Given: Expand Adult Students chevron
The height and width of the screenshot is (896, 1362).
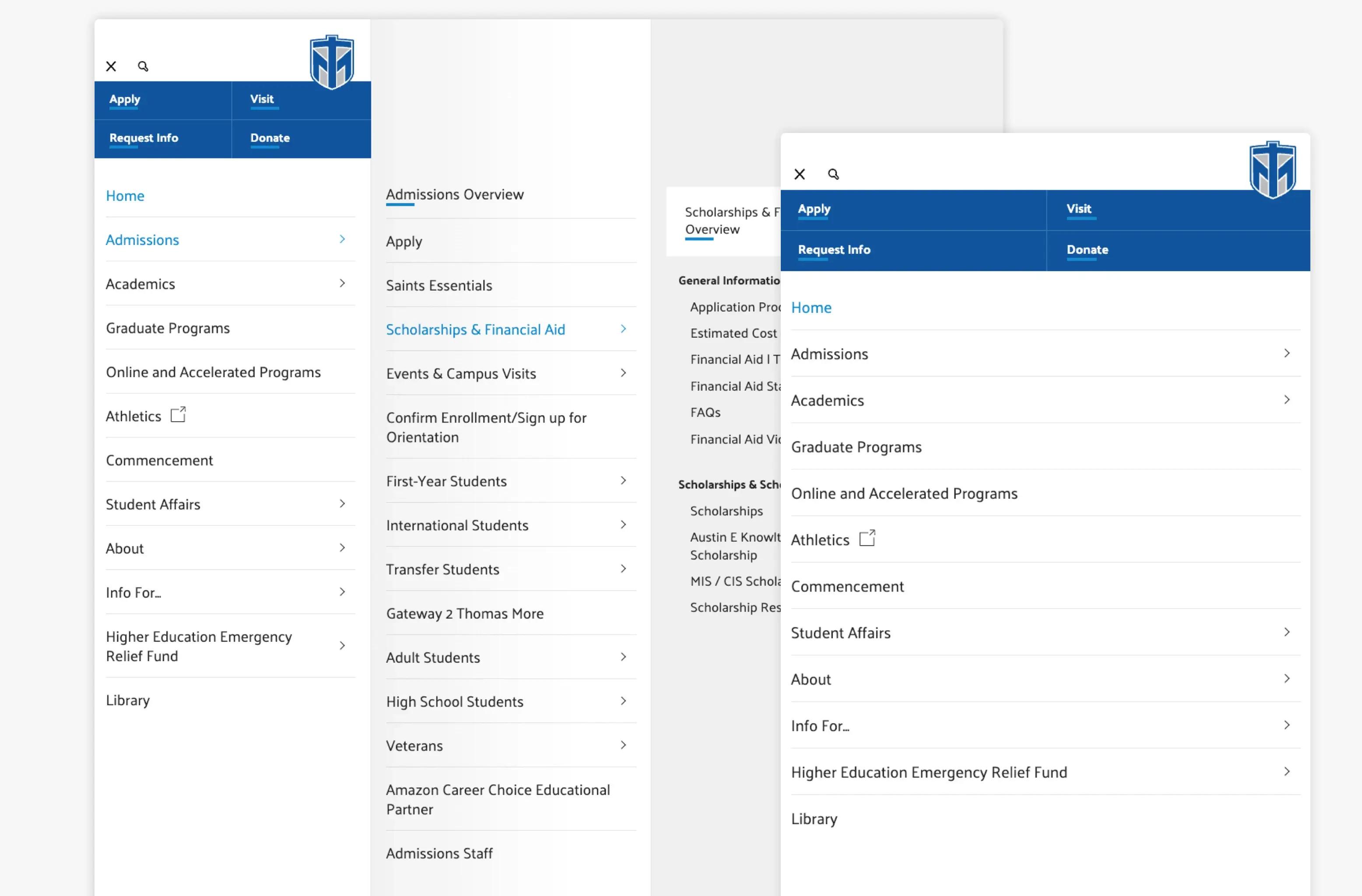Looking at the screenshot, I should pyautogui.click(x=623, y=656).
